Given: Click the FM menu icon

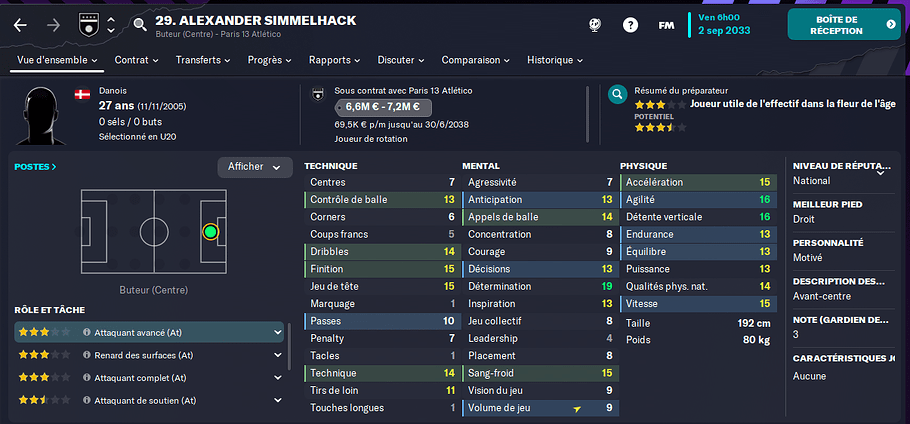Looking at the screenshot, I should (666, 26).
